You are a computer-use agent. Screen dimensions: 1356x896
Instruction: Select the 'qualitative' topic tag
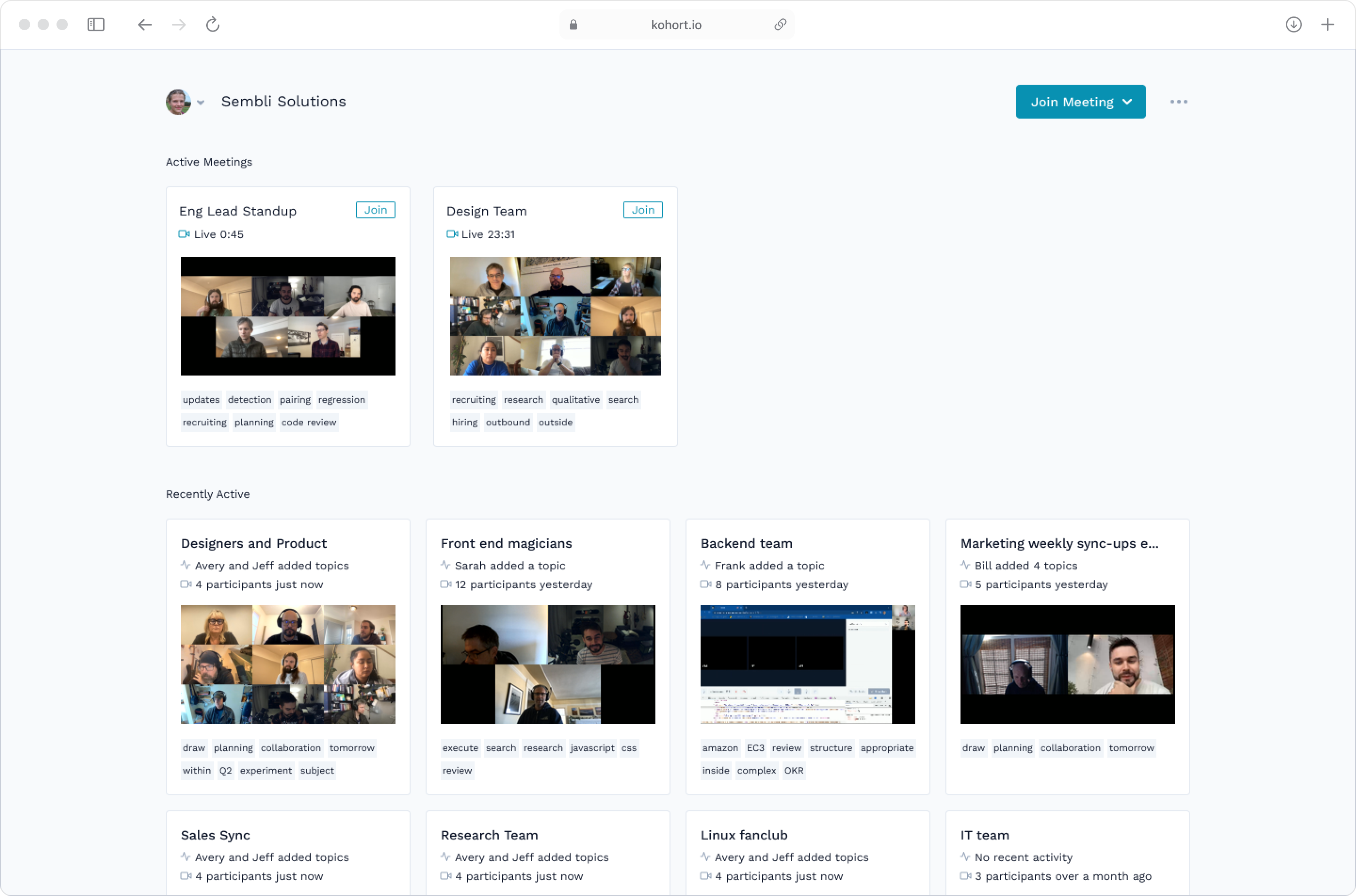576,400
